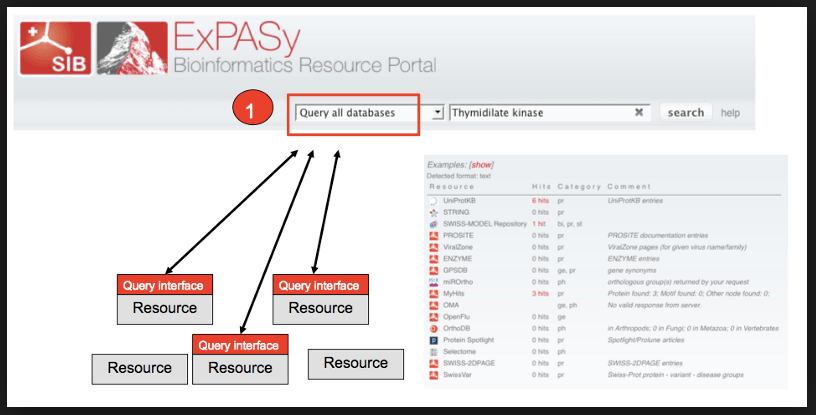Click the 'Detected format: text' line
The image size is (816, 415).
pyautogui.click(x=458, y=176)
